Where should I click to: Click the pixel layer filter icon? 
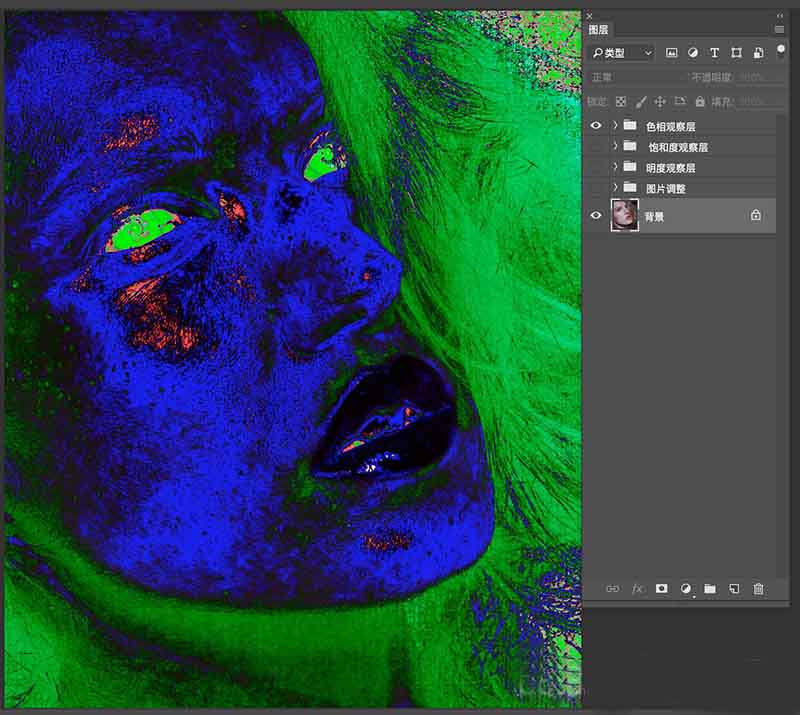tap(672, 53)
